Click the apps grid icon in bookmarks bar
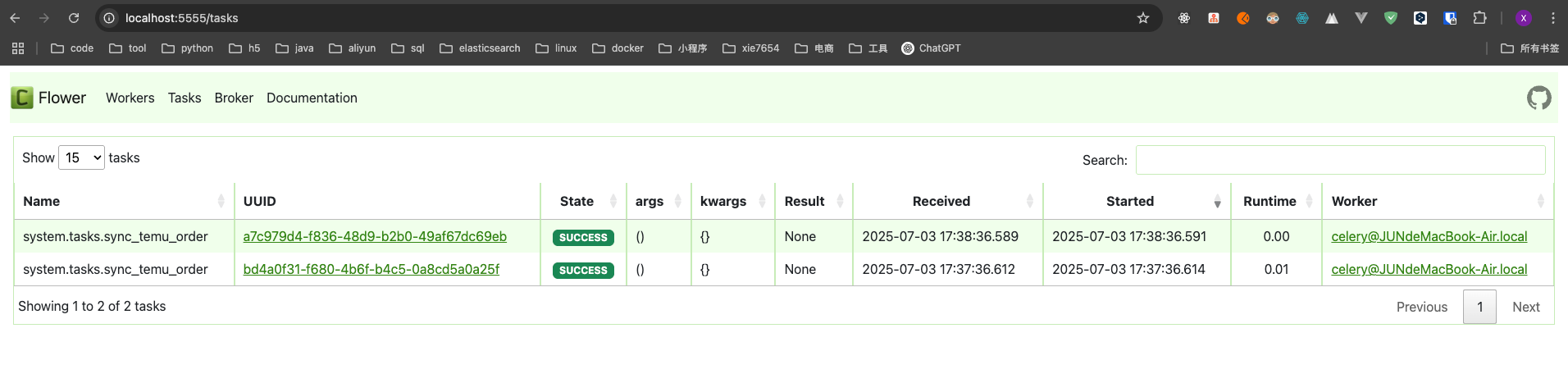Viewport: 1568px width, 383px height. [18, 48]
